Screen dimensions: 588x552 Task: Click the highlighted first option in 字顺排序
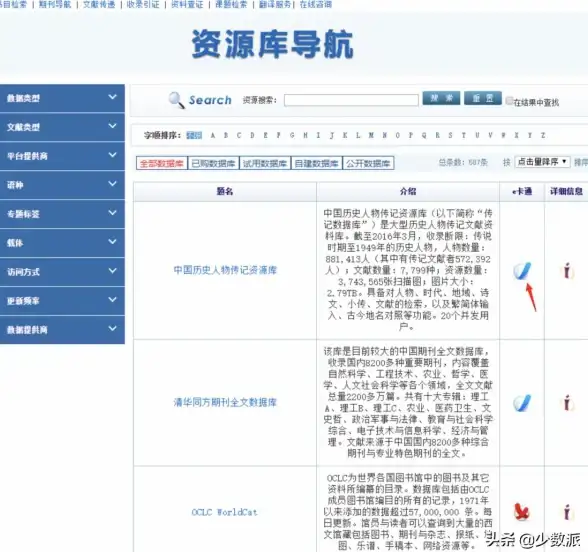click(194, 135)
